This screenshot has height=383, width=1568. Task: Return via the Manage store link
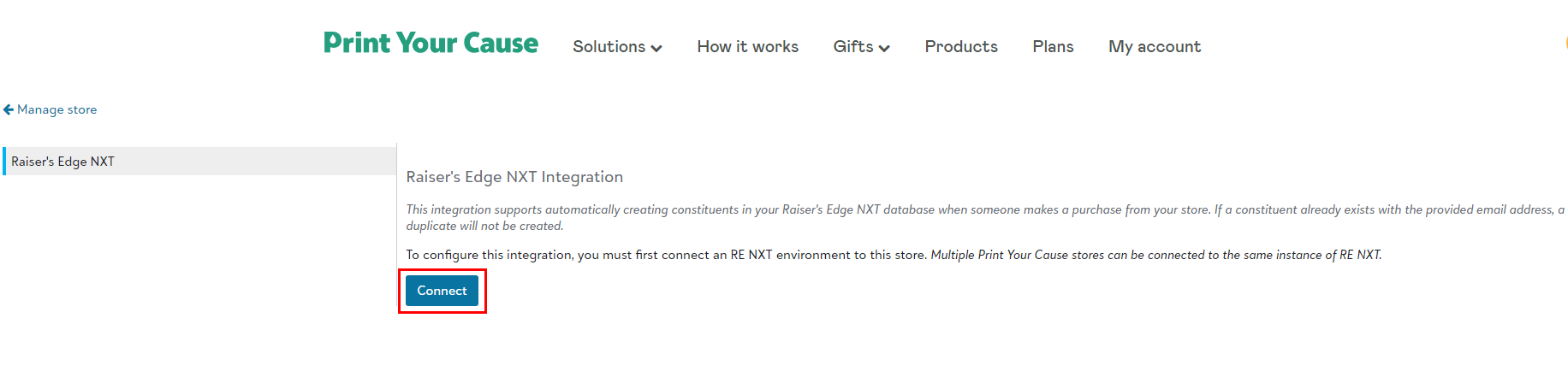pos(56,109)
